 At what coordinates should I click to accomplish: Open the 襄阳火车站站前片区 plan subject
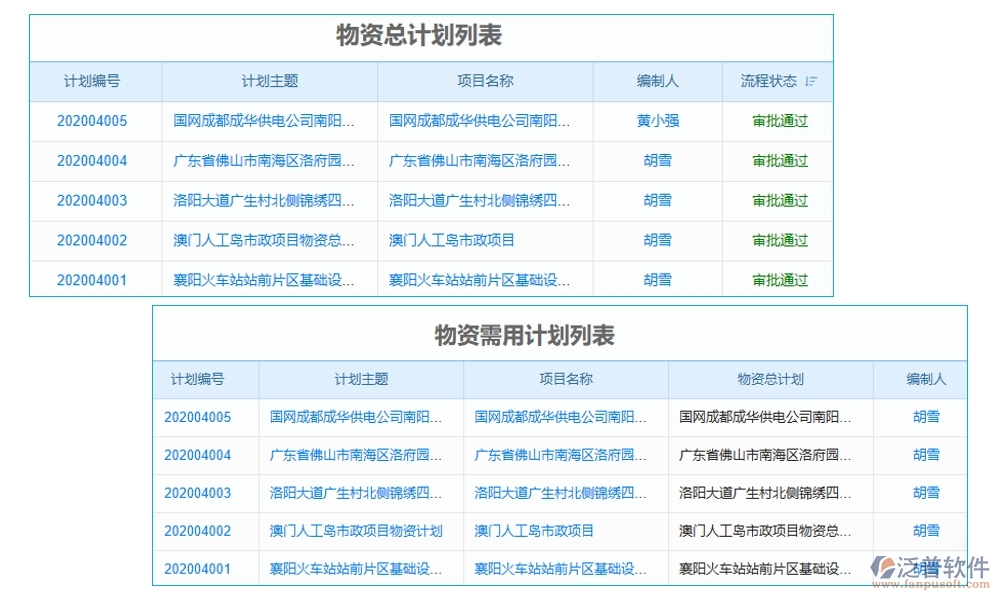tap(263, 280)
